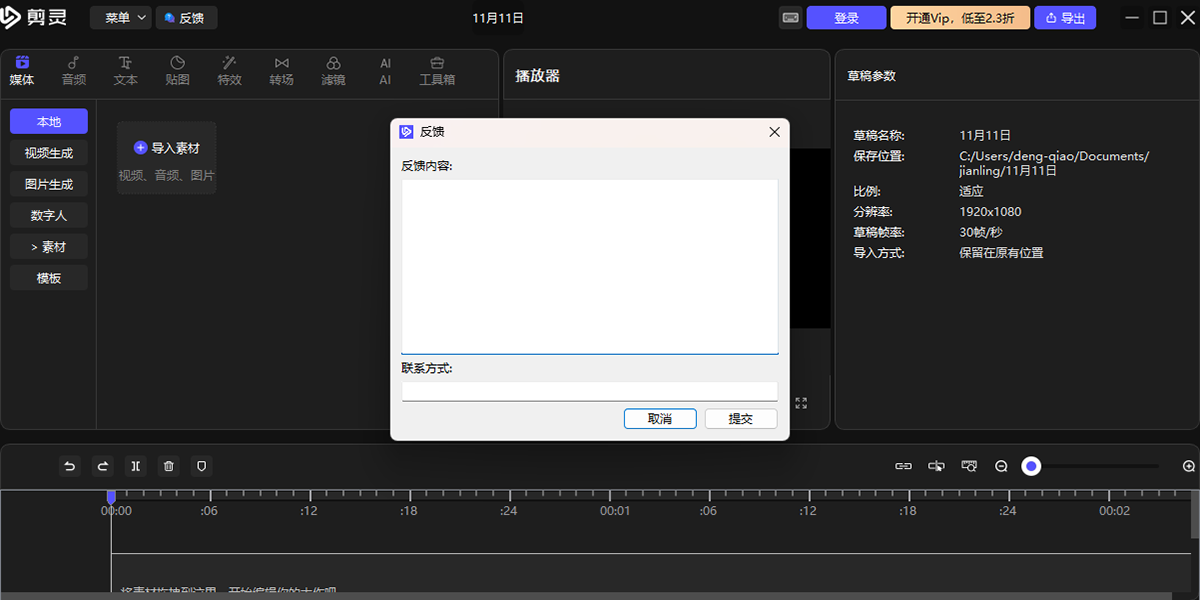
Task: Click the delete icon in timeline toolbar
Action: (168, 465)
